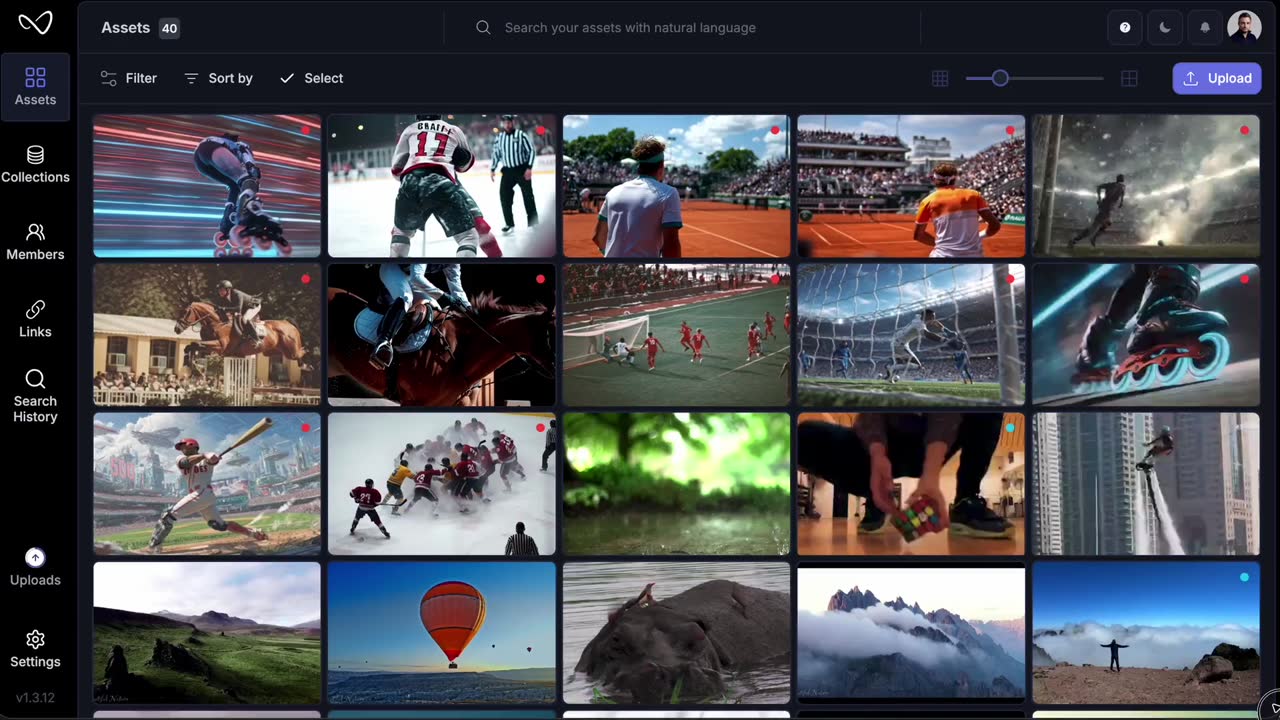Switch to the small grid view layout

[939, 78]
